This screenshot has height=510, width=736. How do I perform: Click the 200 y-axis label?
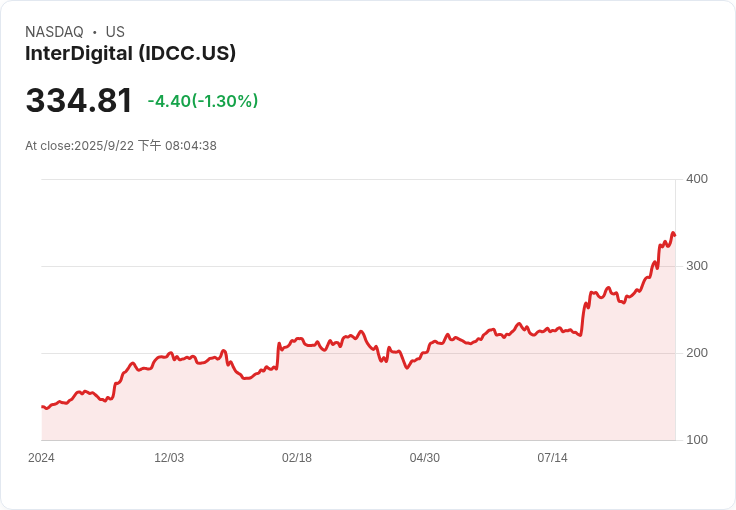(x=696, y=353)
